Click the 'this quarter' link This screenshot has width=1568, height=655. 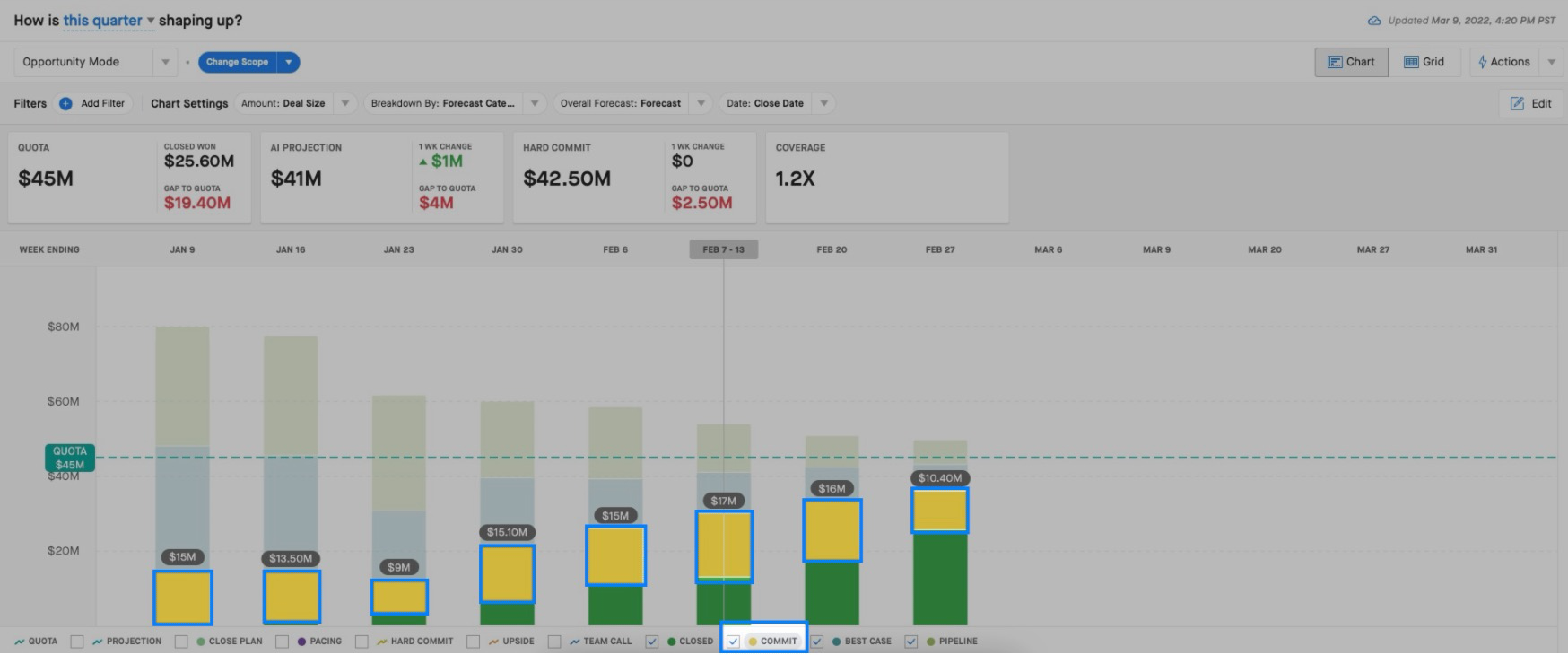[103, 20]
